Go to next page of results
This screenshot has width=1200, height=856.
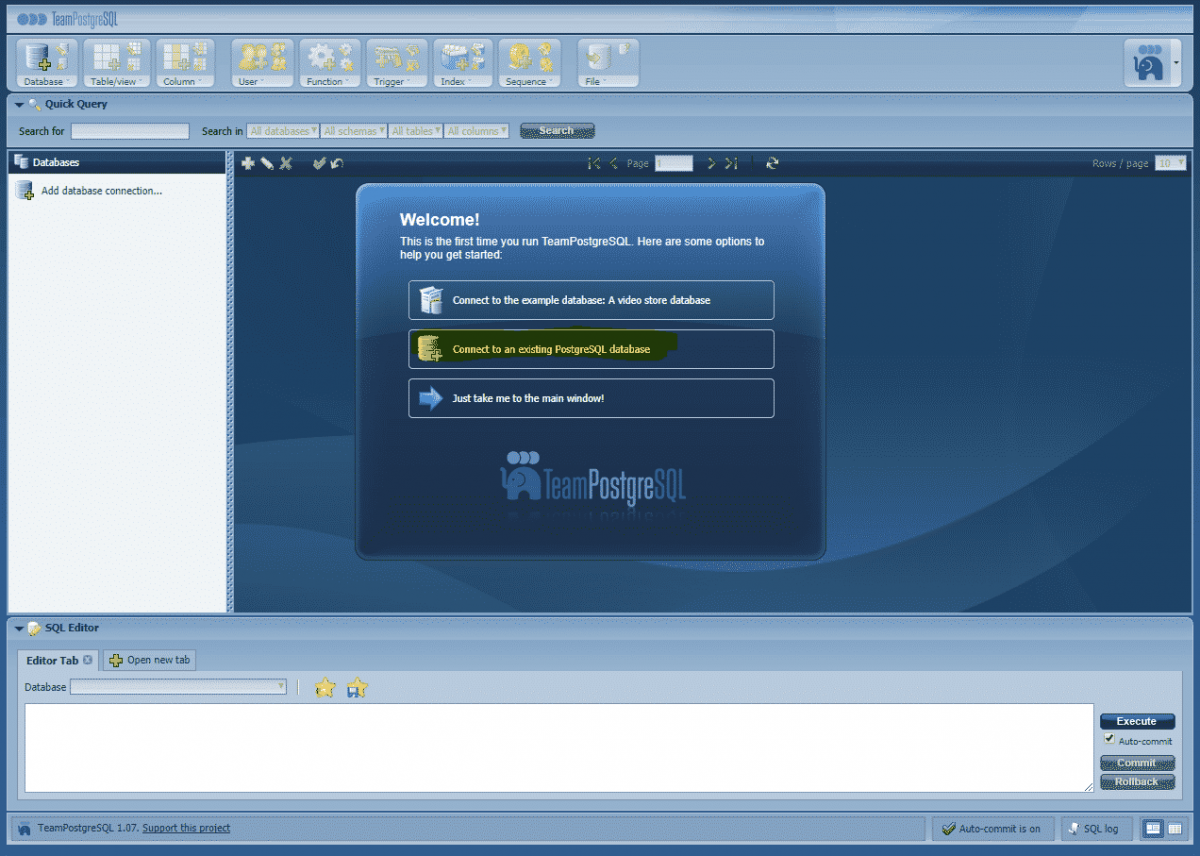(711, 163)
